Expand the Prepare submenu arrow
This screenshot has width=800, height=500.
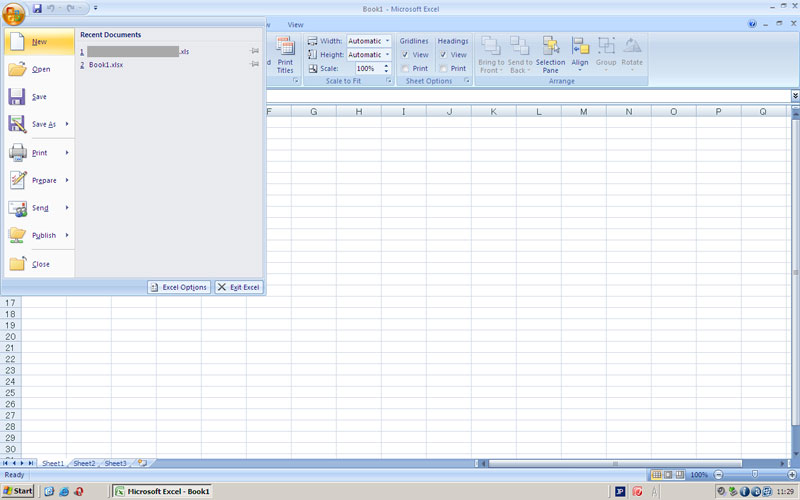[x=67, y=180]
